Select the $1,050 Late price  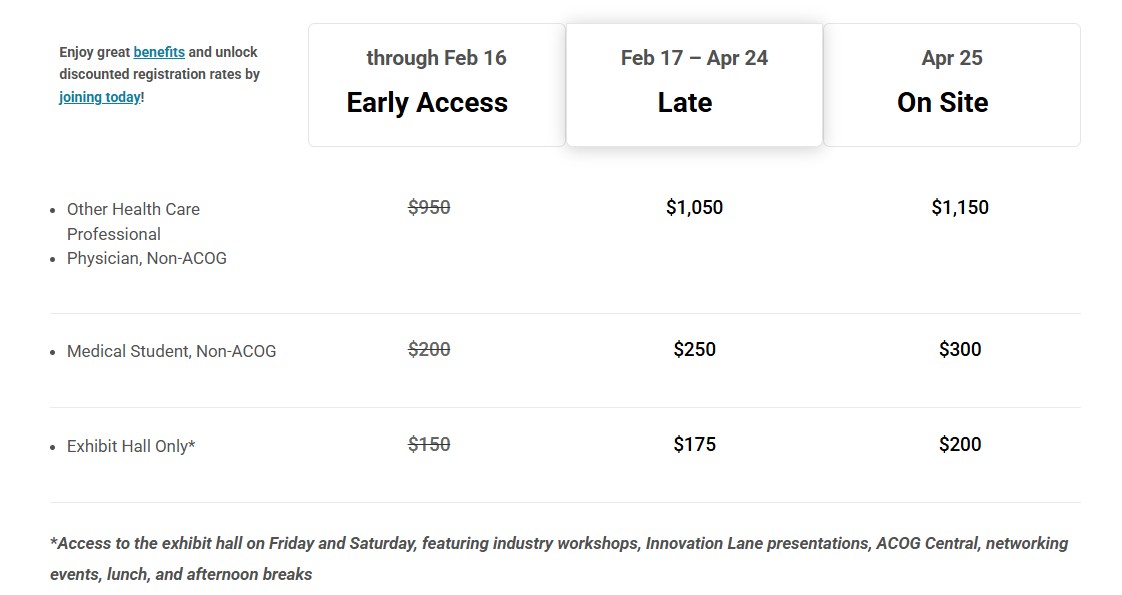(x=694, y=207)
